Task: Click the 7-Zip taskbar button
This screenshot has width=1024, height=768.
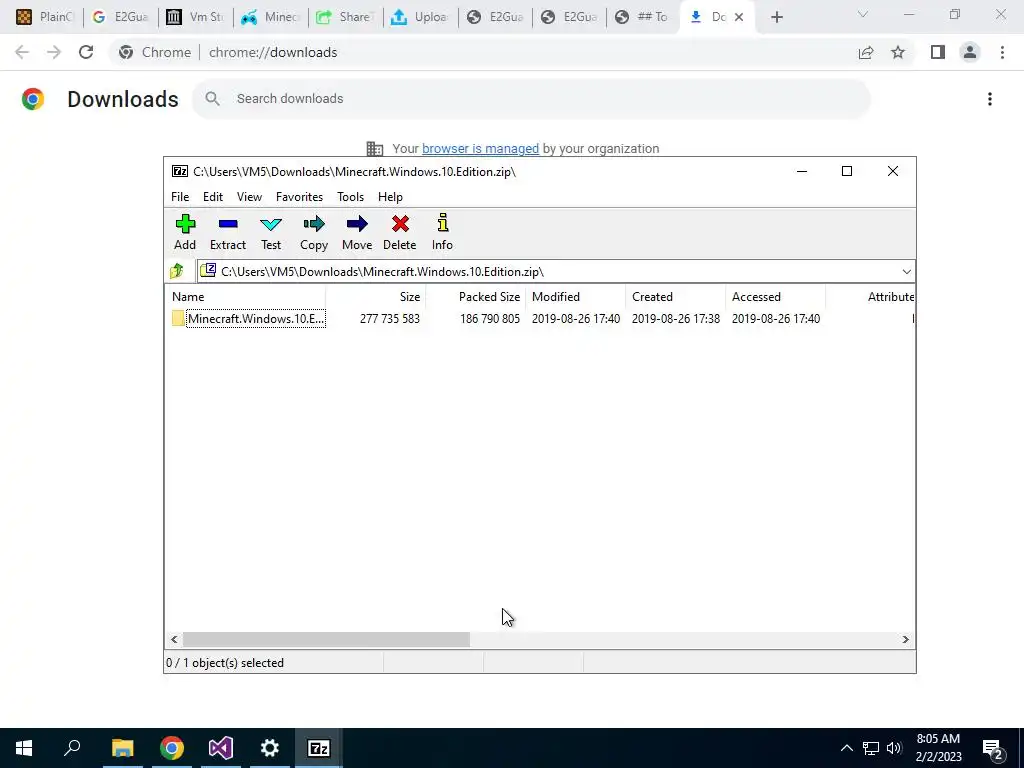Action: click(x=319, y=748)
